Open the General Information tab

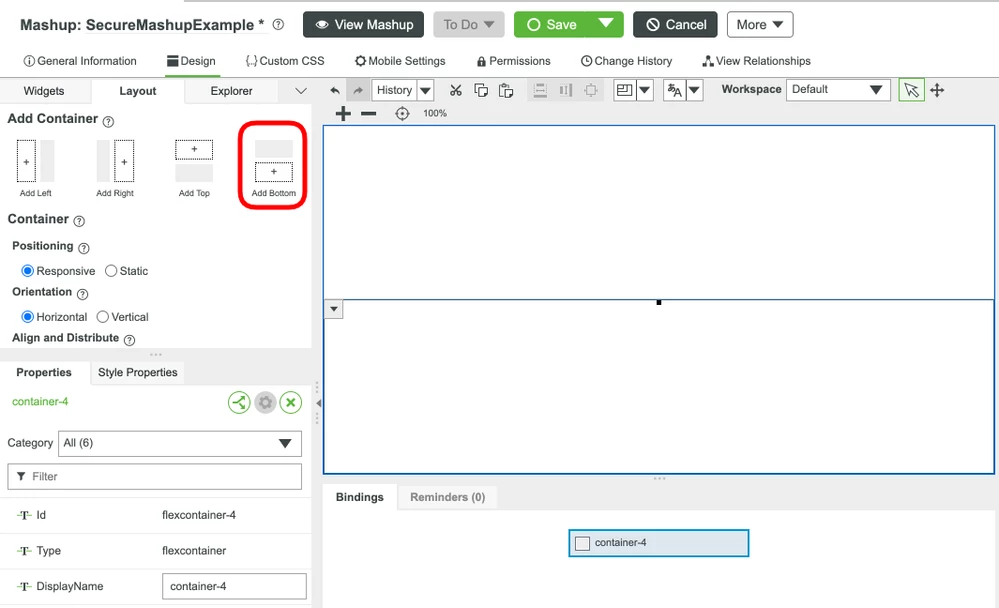tap(80, 61)
